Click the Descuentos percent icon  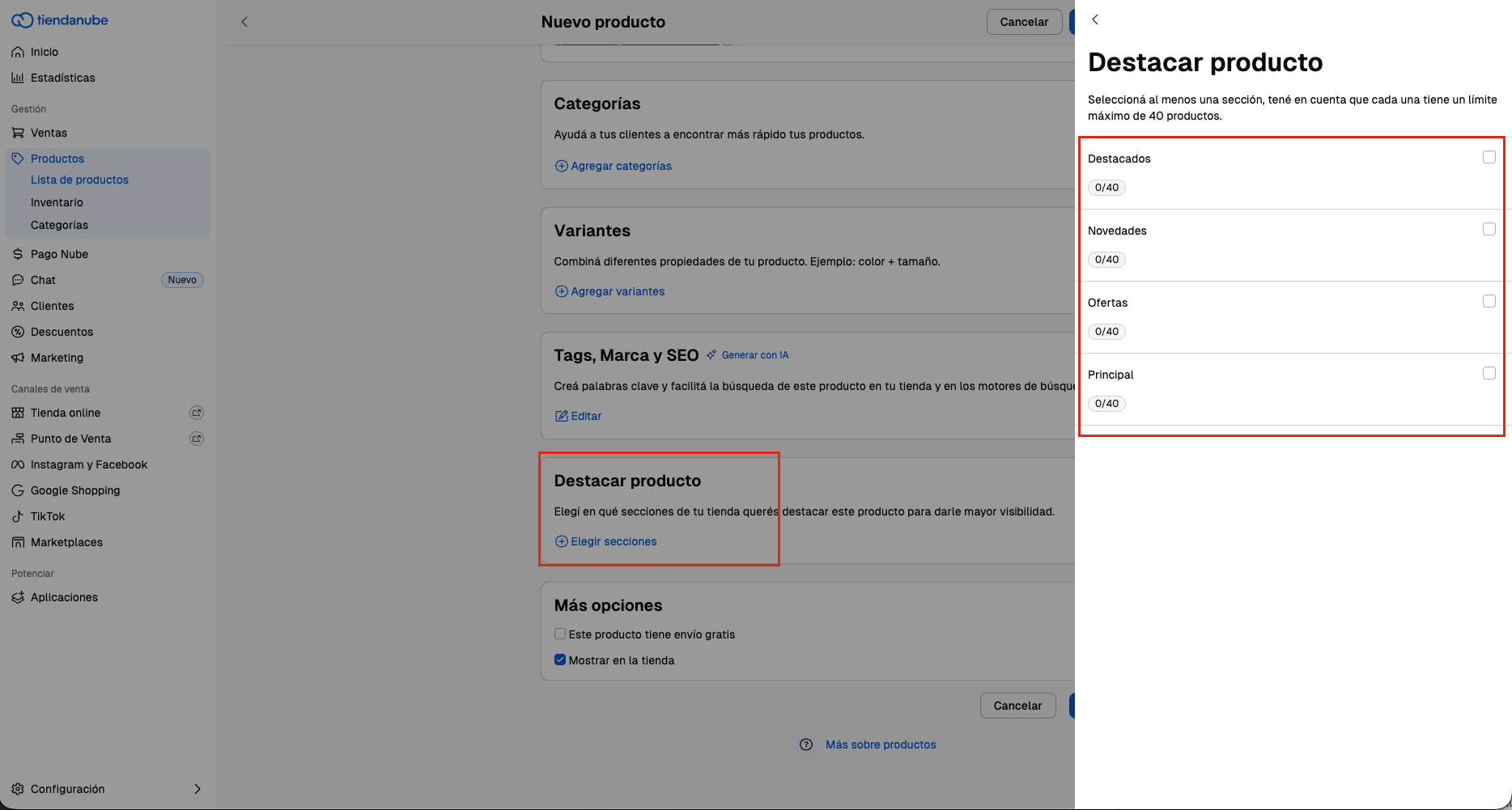[x=18, y=332]
